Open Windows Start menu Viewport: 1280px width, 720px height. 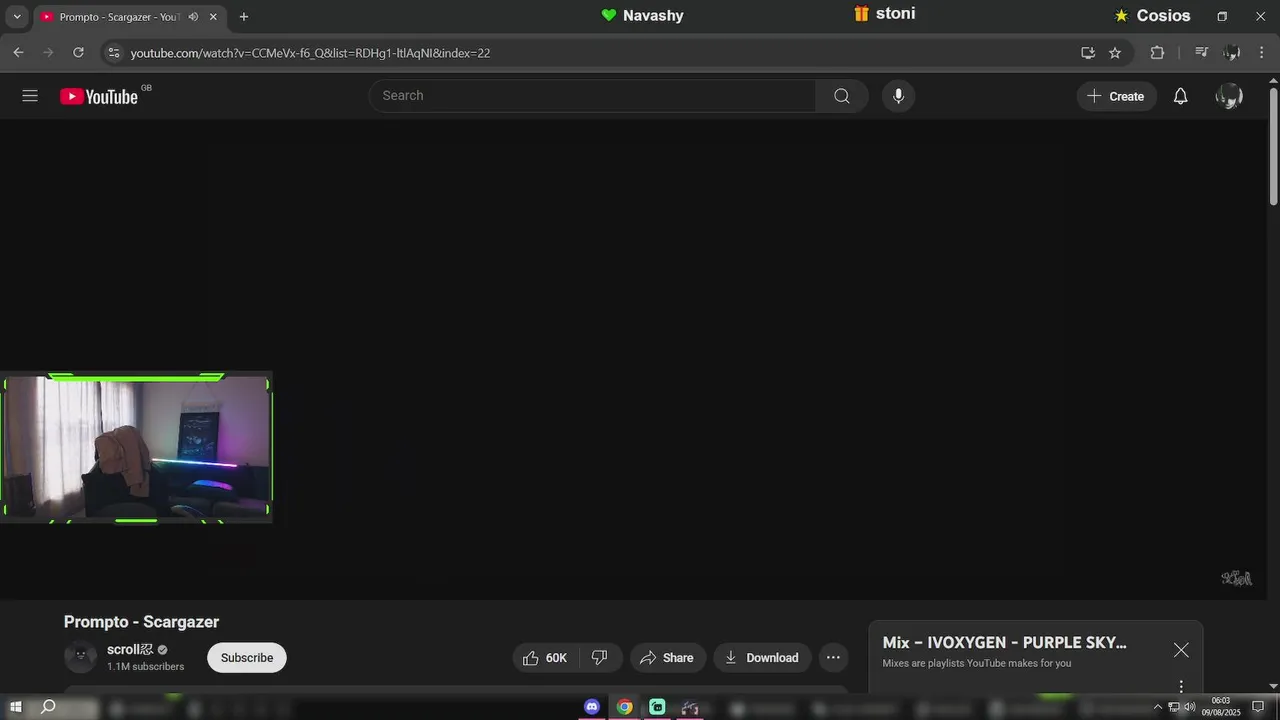[x=16, y=707]
